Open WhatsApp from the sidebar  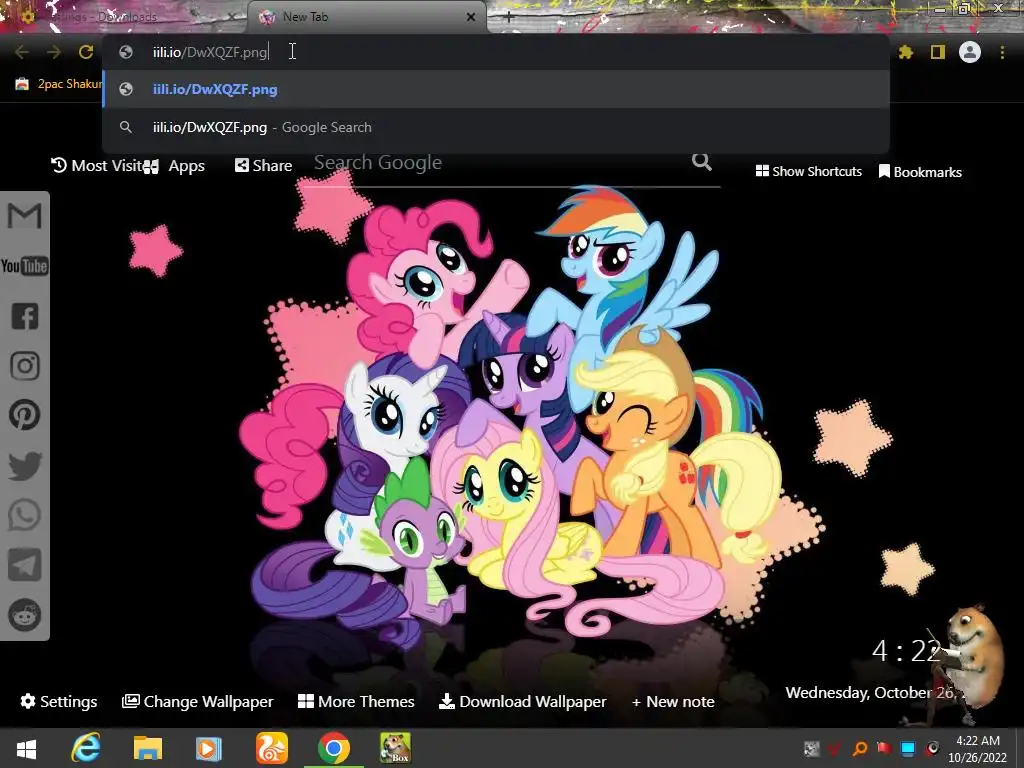tap(25, 515)
